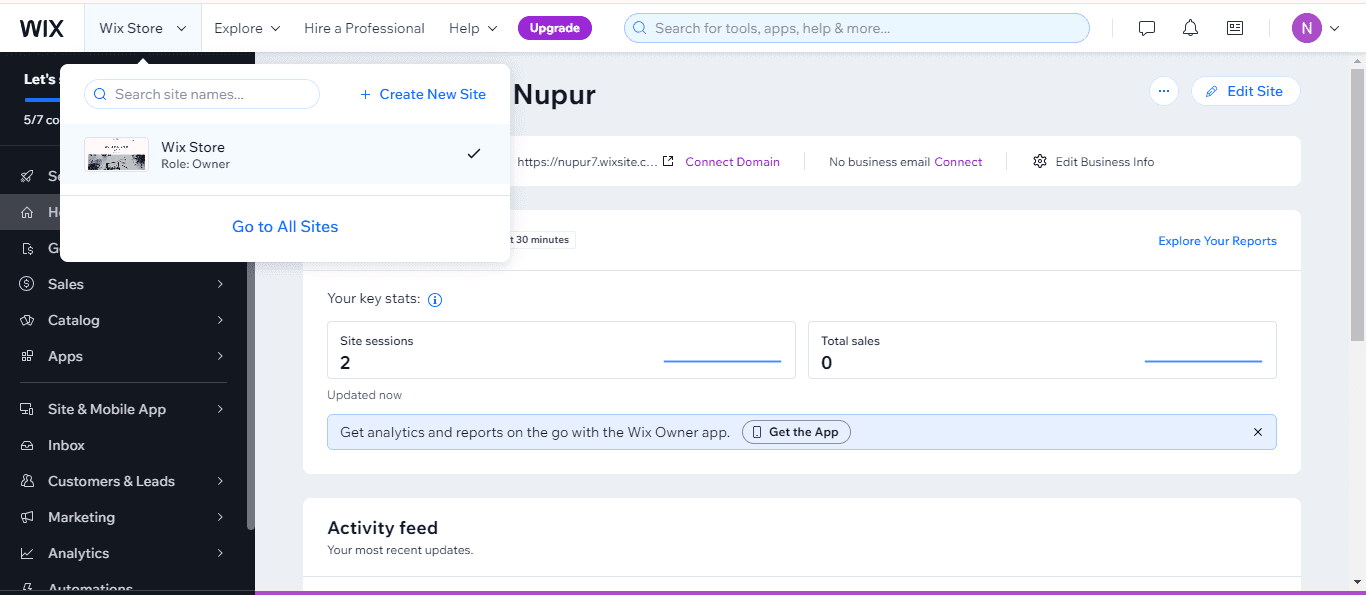Expand the Apps submenu chevron
Screen dimensions: 1366x595
coord(220,356)
